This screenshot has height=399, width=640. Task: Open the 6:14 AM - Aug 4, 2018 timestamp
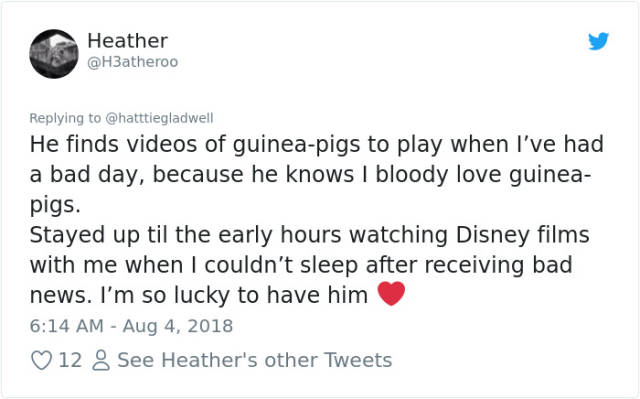tap(131, 326)
